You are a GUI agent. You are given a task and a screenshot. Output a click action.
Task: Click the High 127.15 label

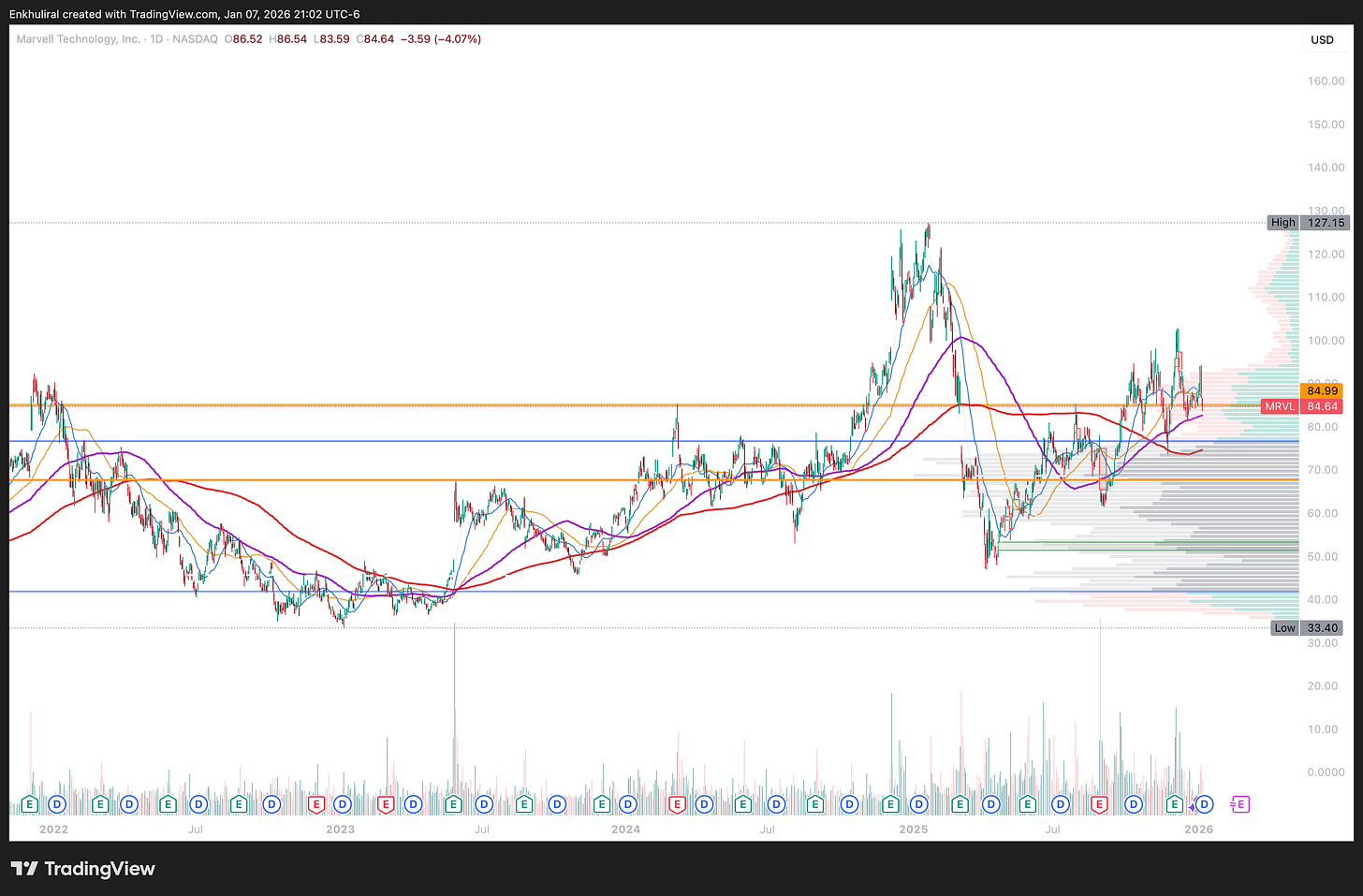coord(1307,223)
